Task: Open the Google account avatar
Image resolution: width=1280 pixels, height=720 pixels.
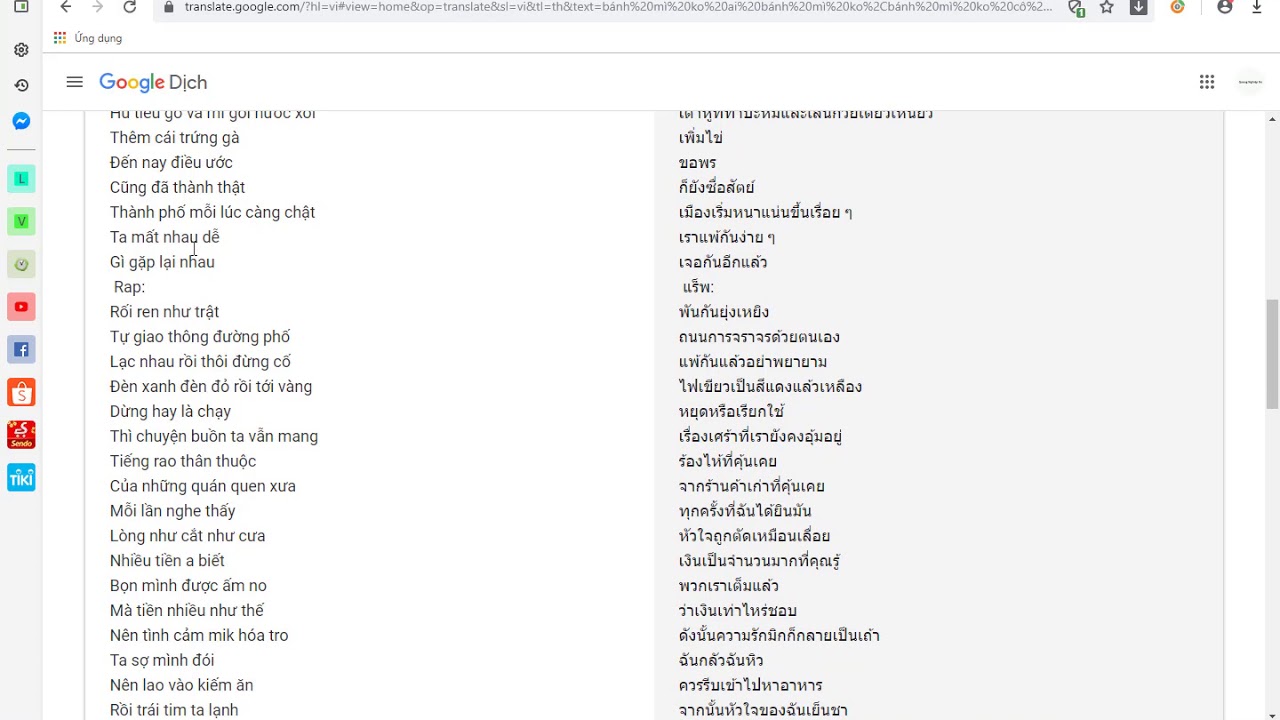Action: (1250, 82)
